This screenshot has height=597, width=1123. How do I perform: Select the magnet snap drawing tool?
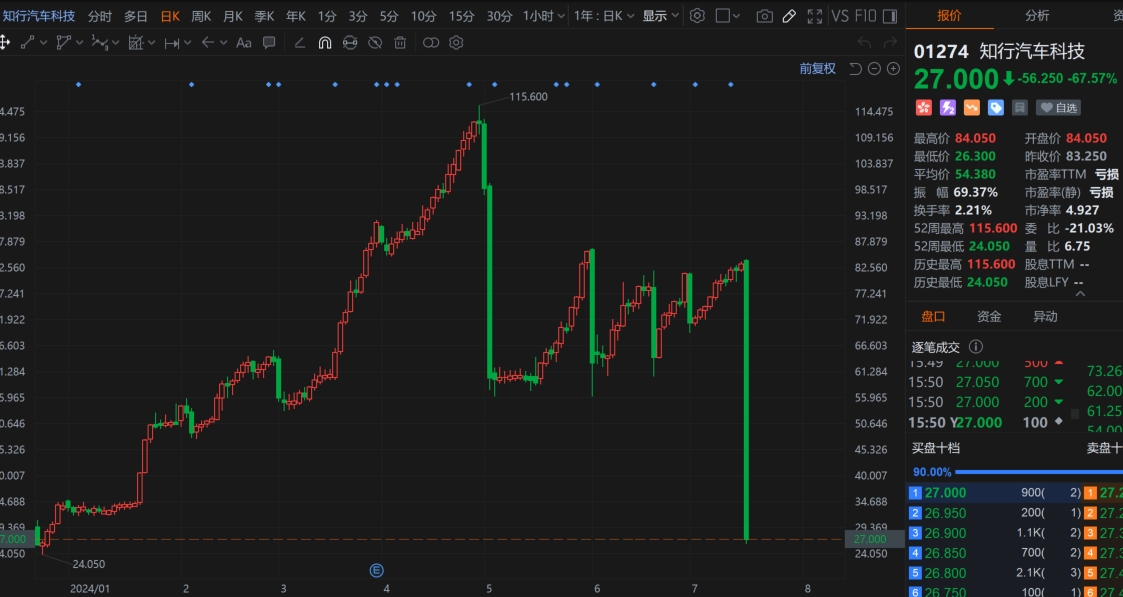(x=325, y=43)
